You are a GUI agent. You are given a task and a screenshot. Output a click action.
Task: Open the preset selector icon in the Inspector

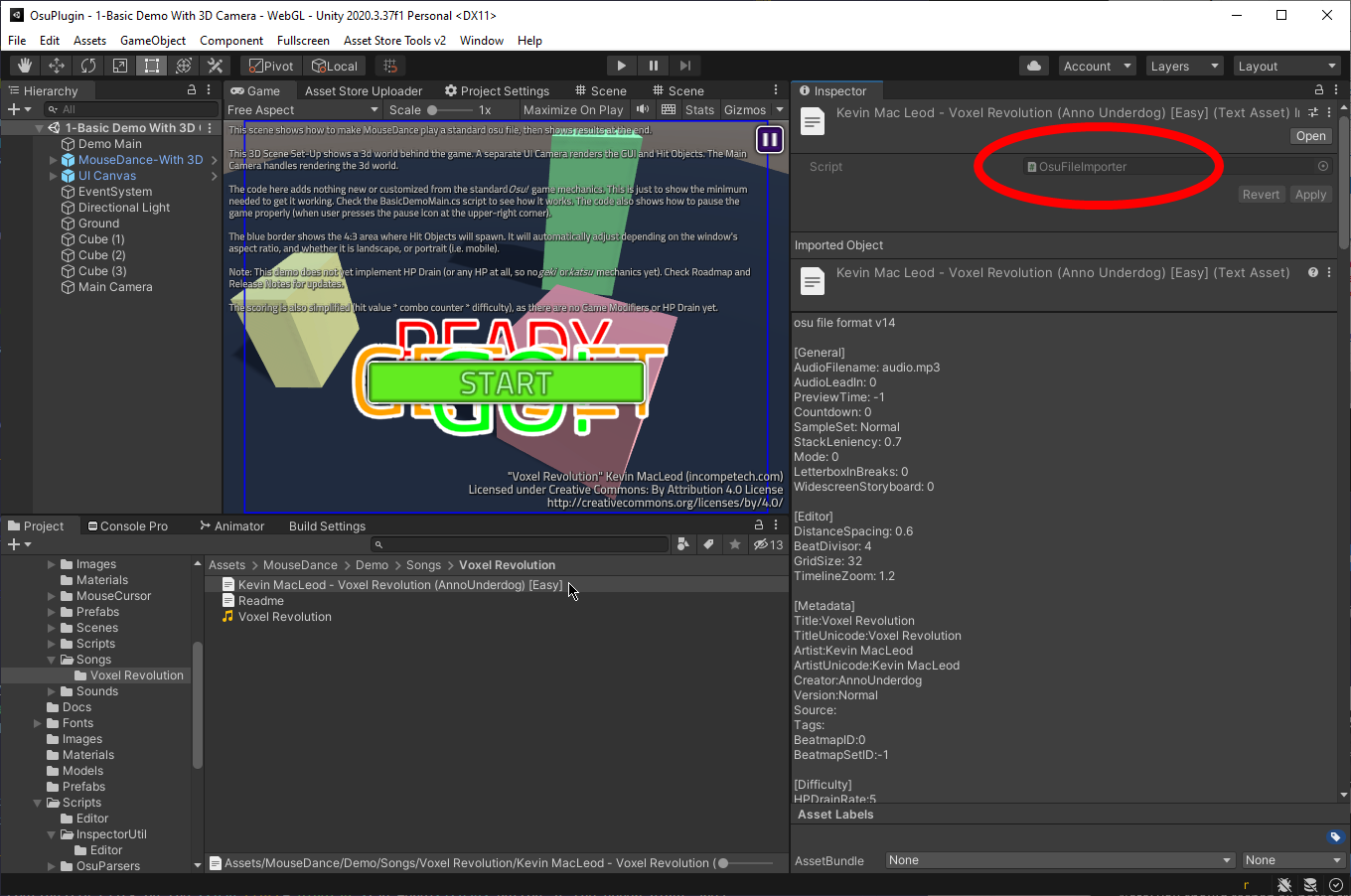[x=1313, y=112]
